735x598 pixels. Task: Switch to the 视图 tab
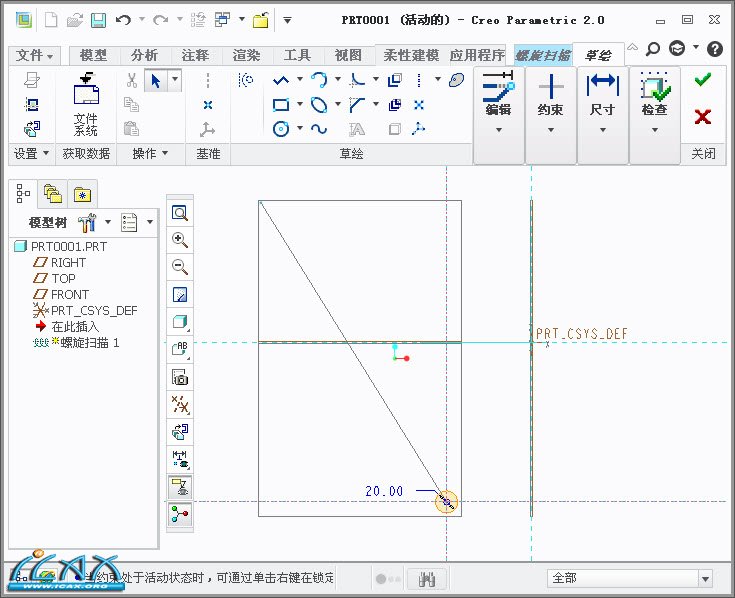[348, 56]
